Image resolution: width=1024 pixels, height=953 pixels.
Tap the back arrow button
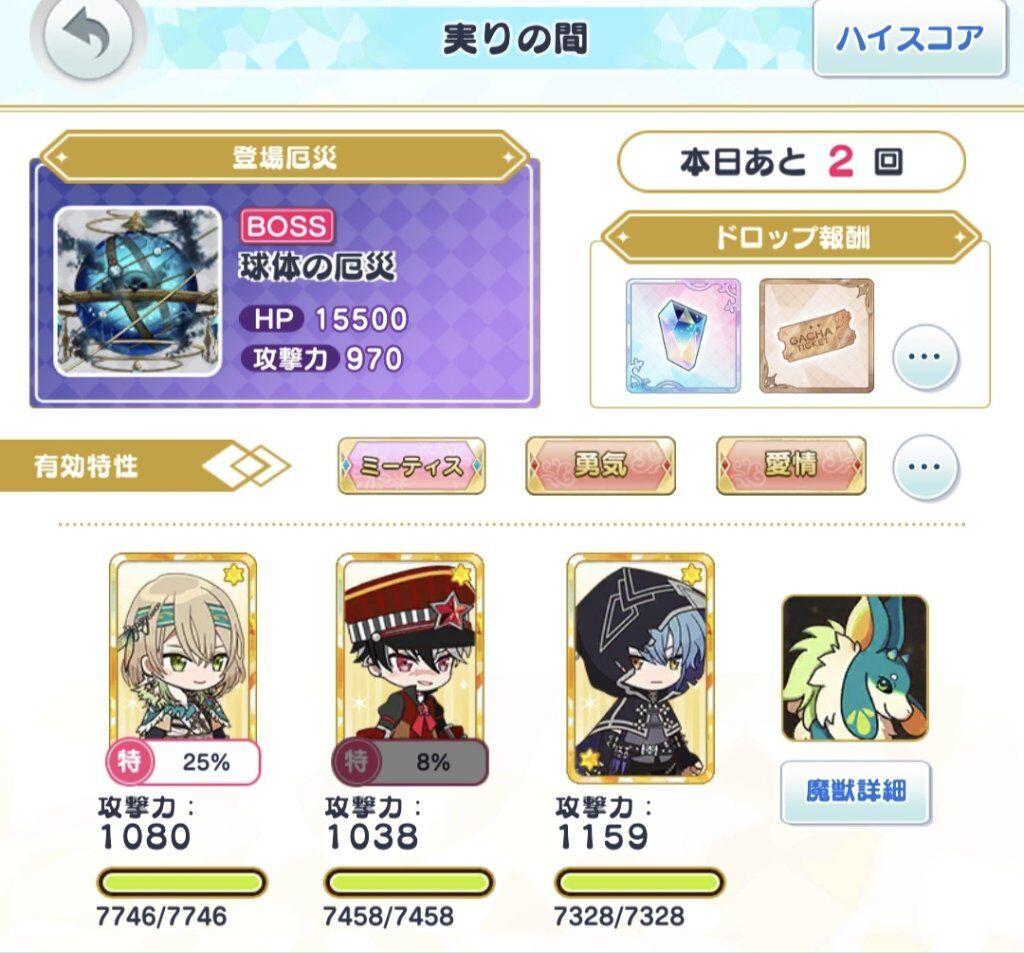point(89,37)
